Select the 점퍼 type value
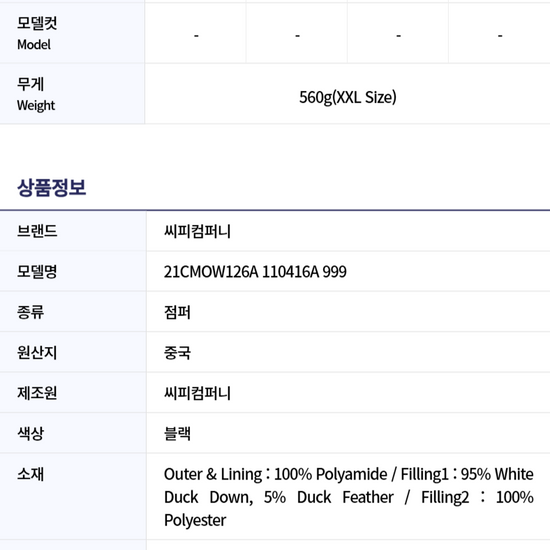The height and width of the screenshot is (550, 550). click(x=177, y=312)
